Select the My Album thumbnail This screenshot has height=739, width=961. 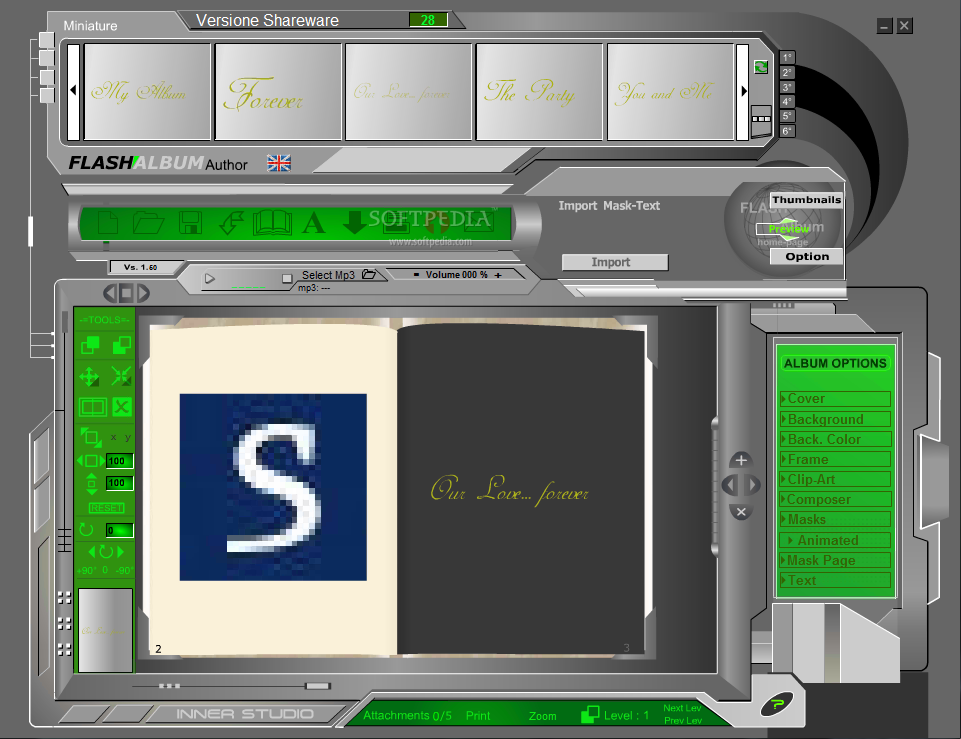click(x=147, y=91)
